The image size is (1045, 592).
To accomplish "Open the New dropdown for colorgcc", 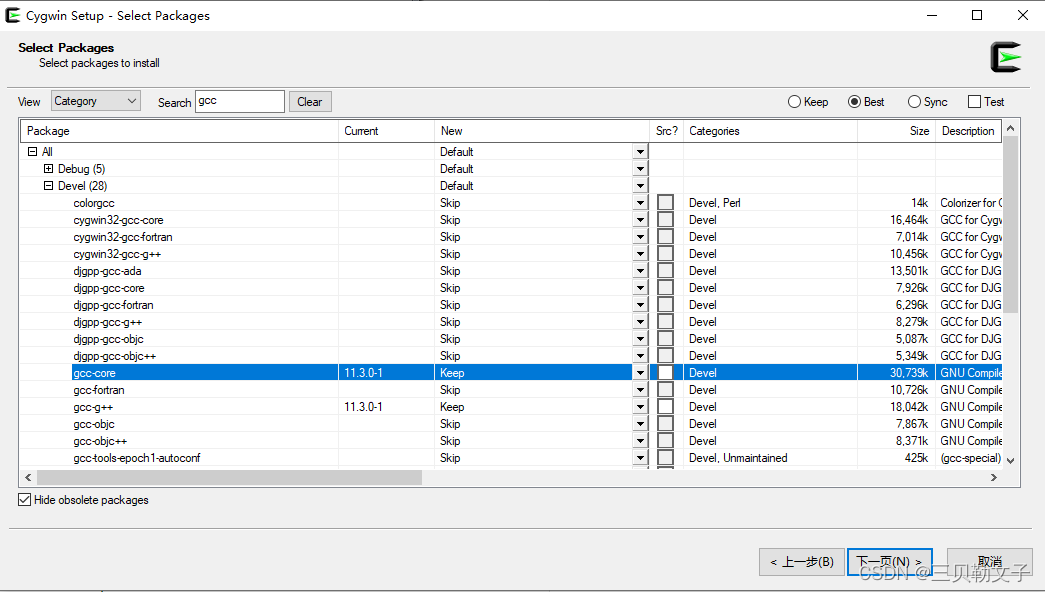I will click(x=640, y=203).
